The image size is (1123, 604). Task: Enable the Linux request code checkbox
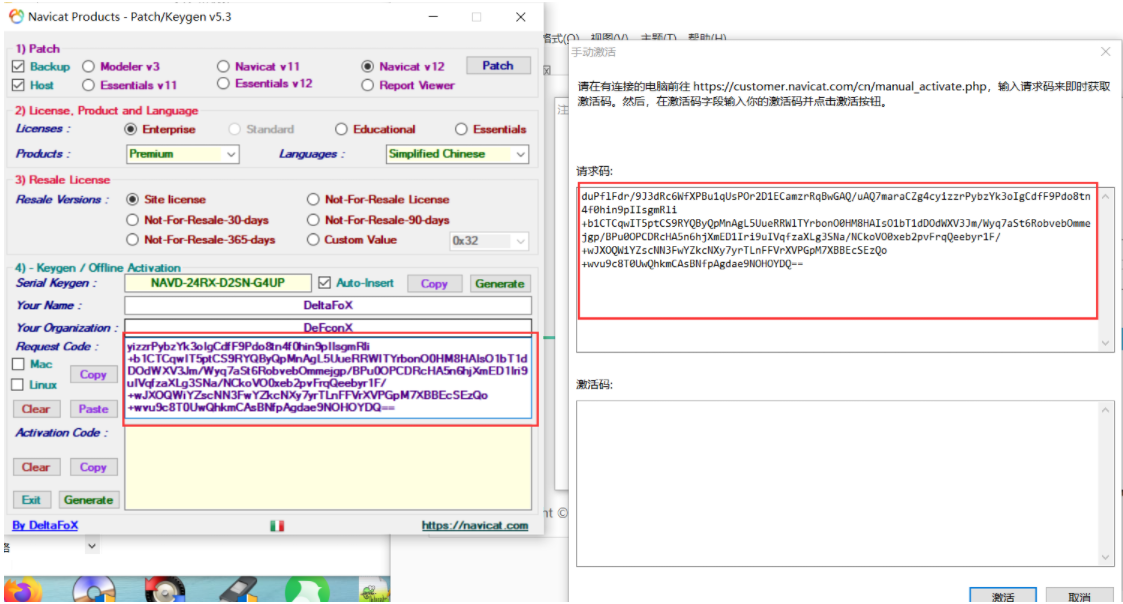19,385
